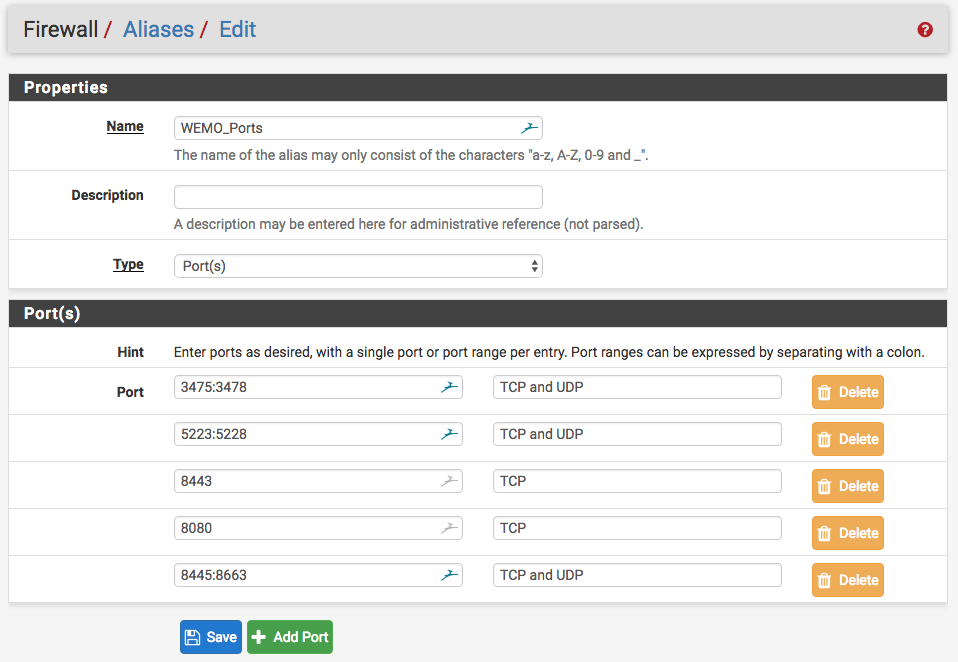Click autofill icon in the 8080 port field
Viewport: 958px width, 662px height.
click(449, 528)
